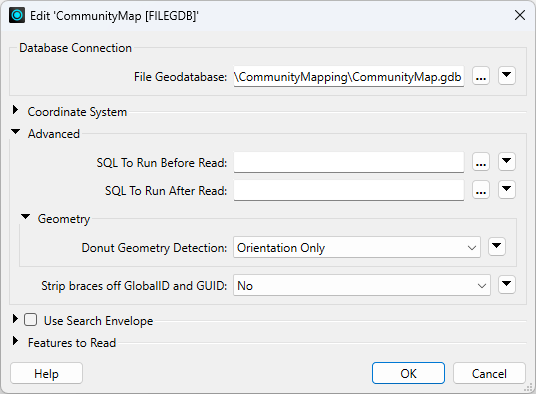Image resolution: width=536 pixels, height=394 pixels.
Task: Click the 'File Geodatabase:' label
Action: (180, 77)
